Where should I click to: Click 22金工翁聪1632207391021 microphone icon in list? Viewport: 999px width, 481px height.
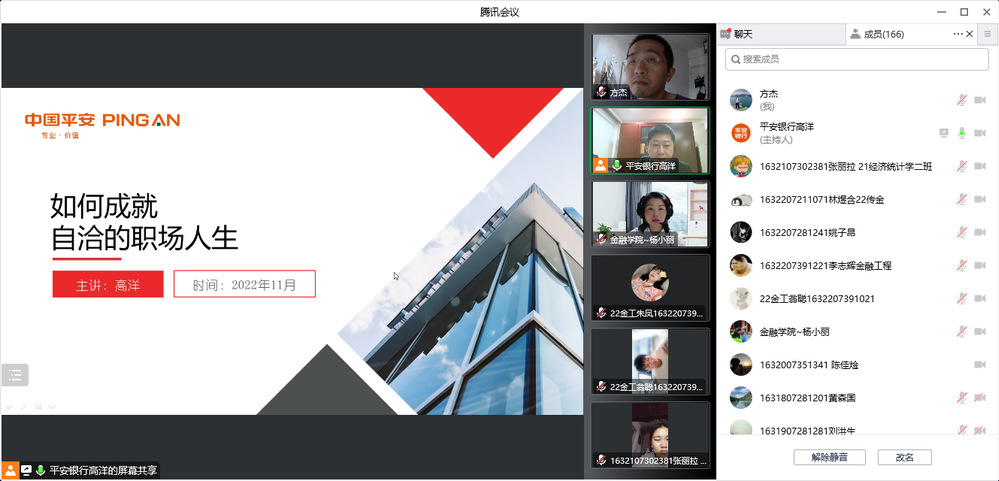(x=962, y=298)
